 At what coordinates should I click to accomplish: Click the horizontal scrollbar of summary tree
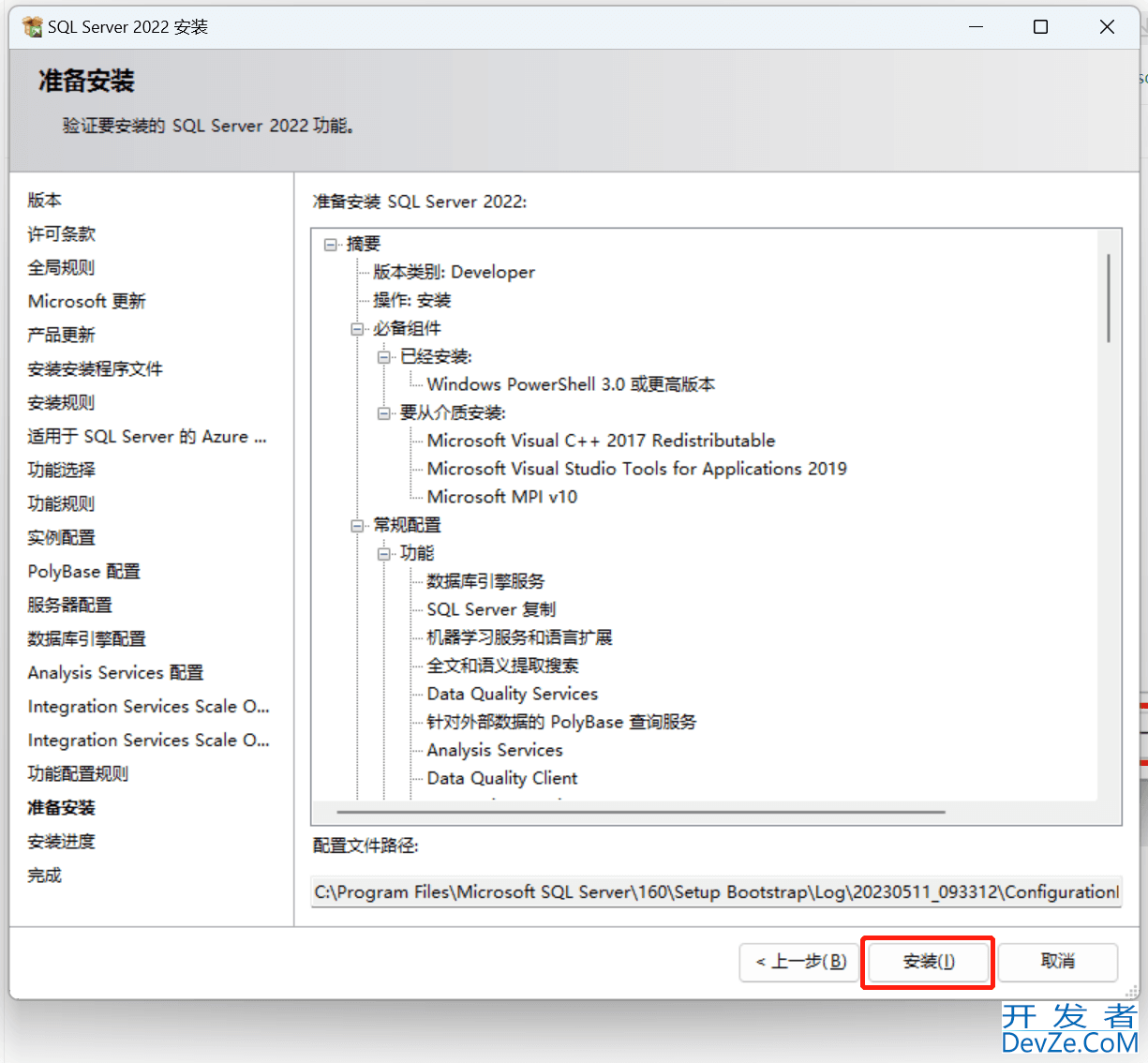click(641, 812)
